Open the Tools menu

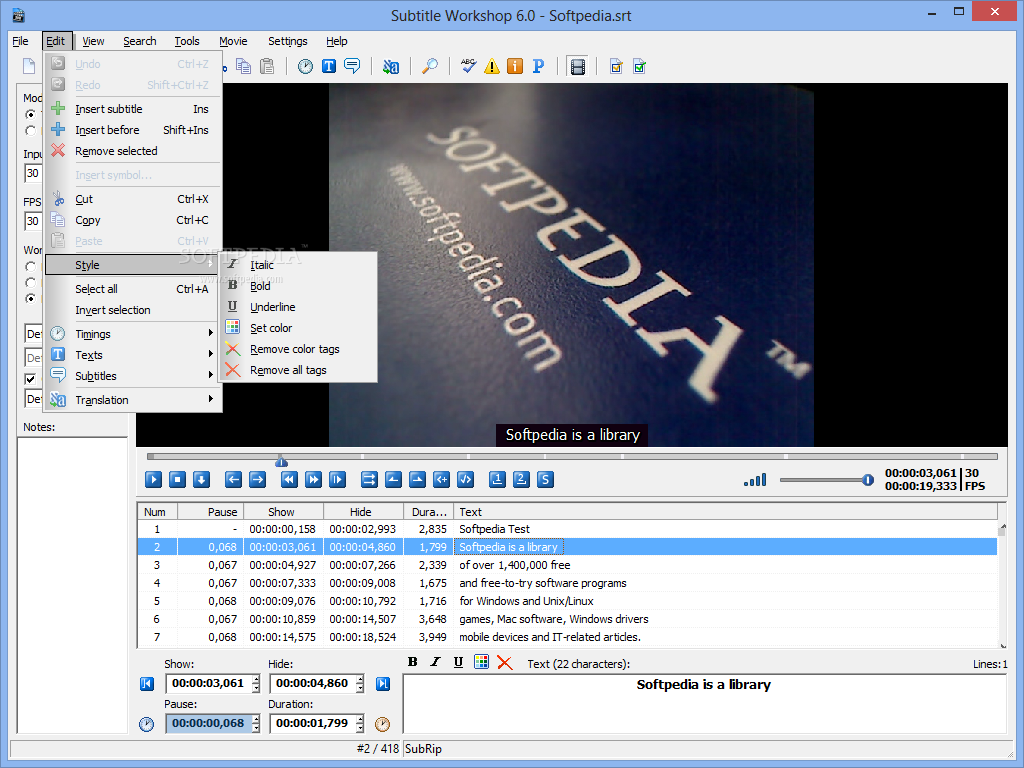[x=187, y=41]
